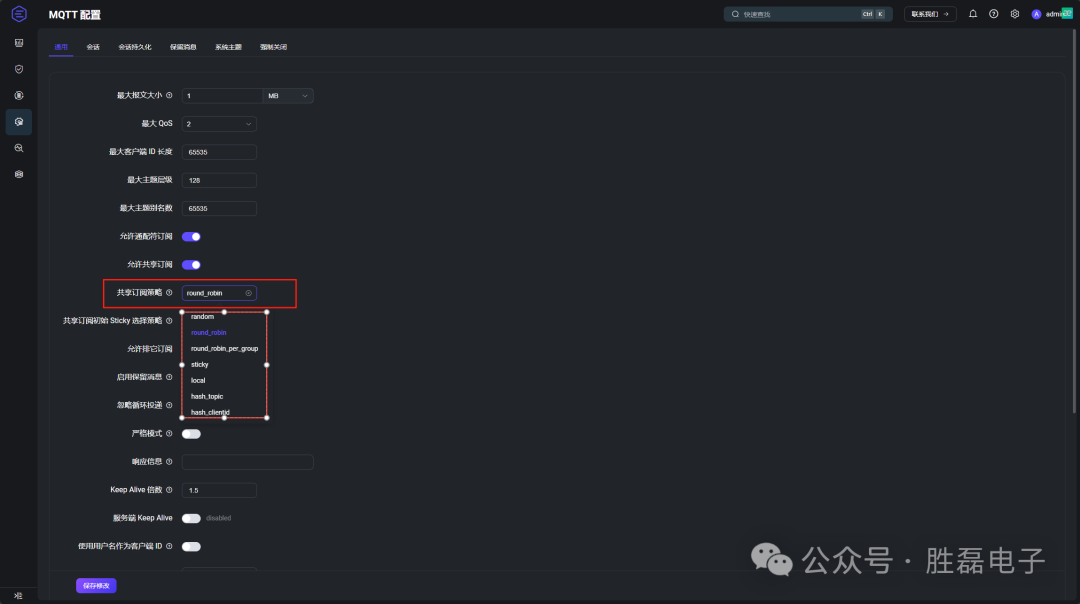Click info icon beside Sticky 选择策略 label
This screenshot has height=604, width=1080.
169,321
